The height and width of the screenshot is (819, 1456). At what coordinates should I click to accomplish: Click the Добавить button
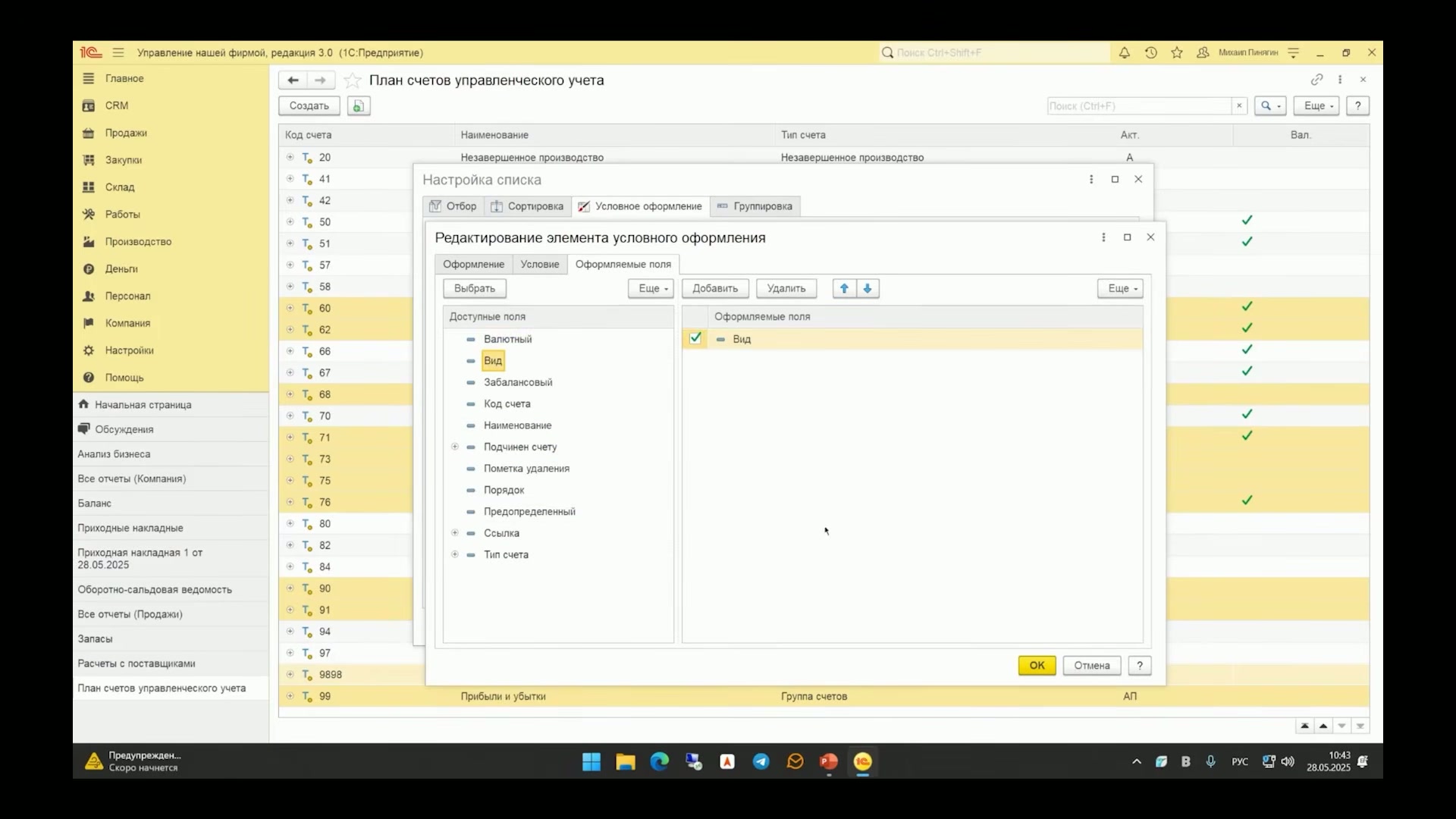pyautogui.click(x=715, y=288)
